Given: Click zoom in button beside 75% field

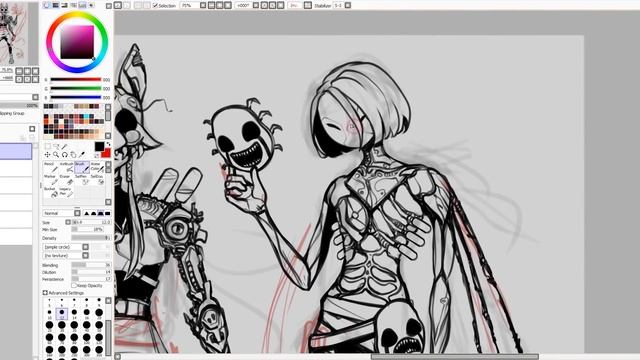Looking at the screenshot, I should click(x=220, y=5).
